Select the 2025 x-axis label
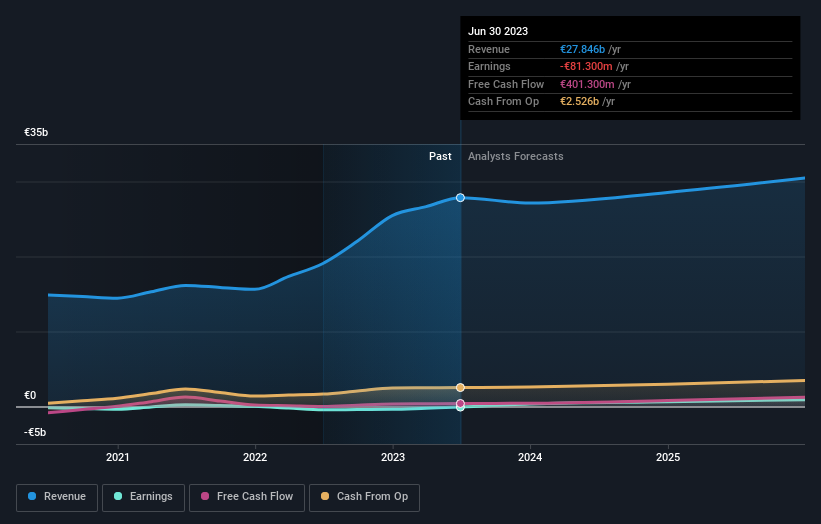Viewport: 821px width, 524px height. click(668, 457)
